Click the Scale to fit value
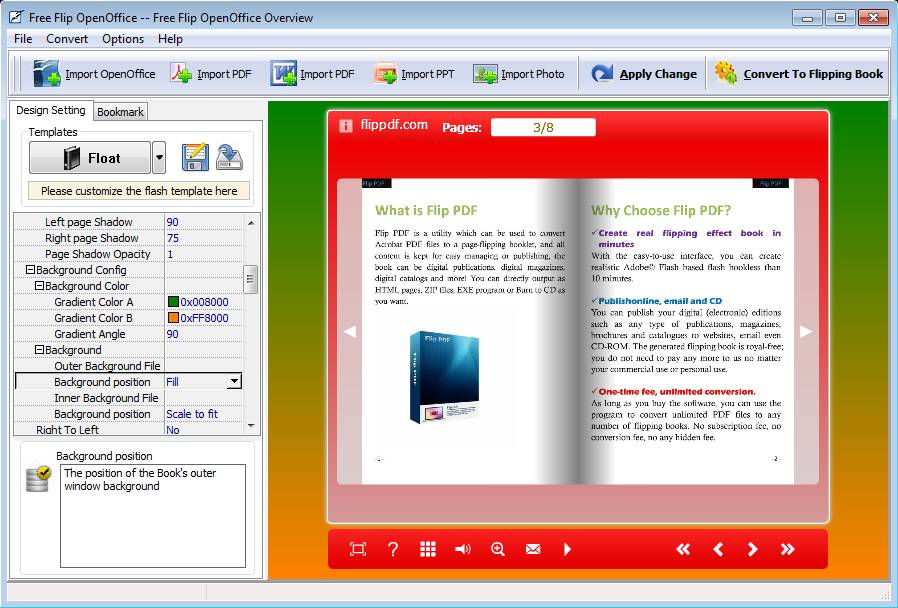Screen dimensions: 898x608 [x=192, y=413]
